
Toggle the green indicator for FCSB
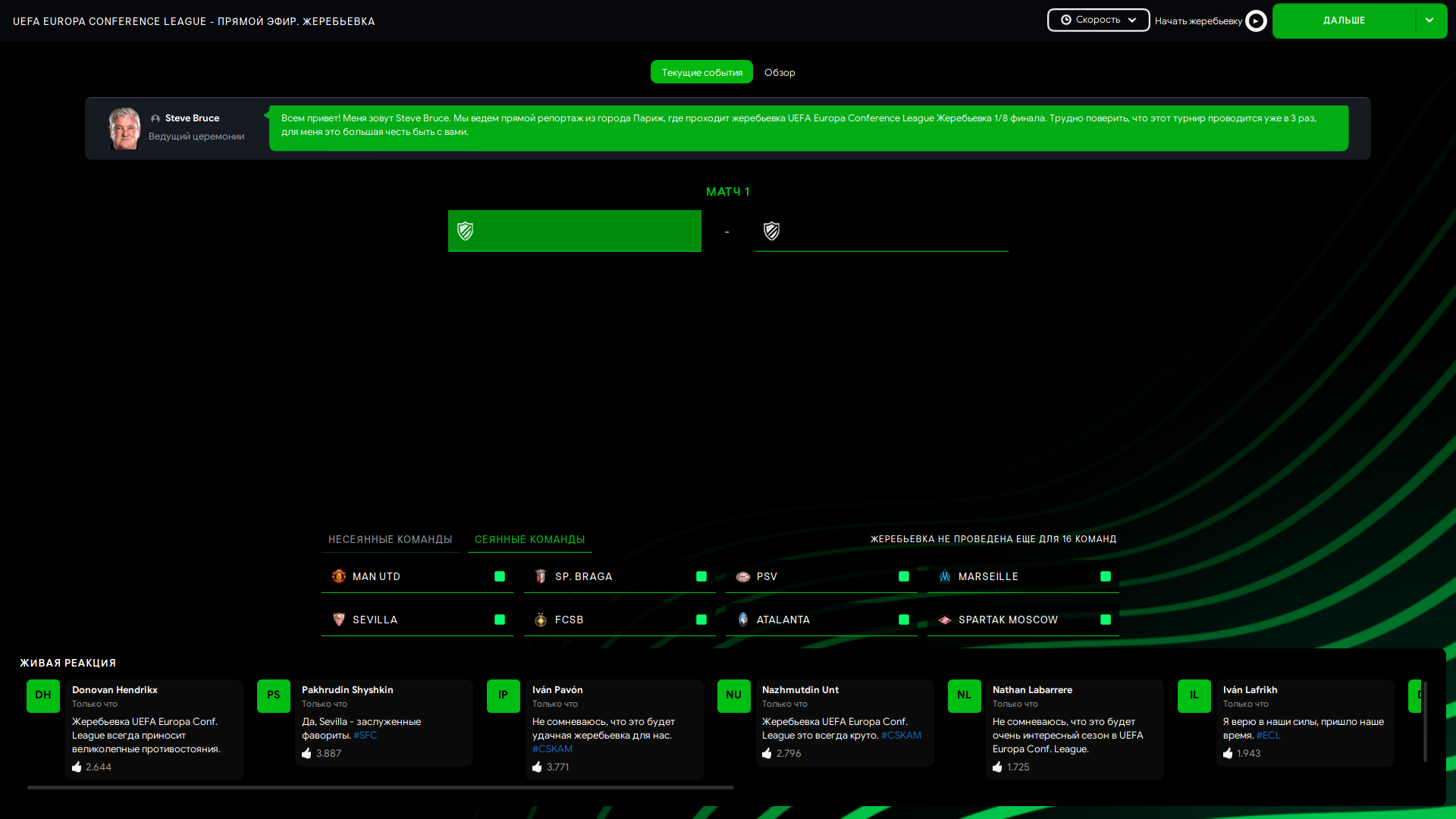click(x=701, y=620)
